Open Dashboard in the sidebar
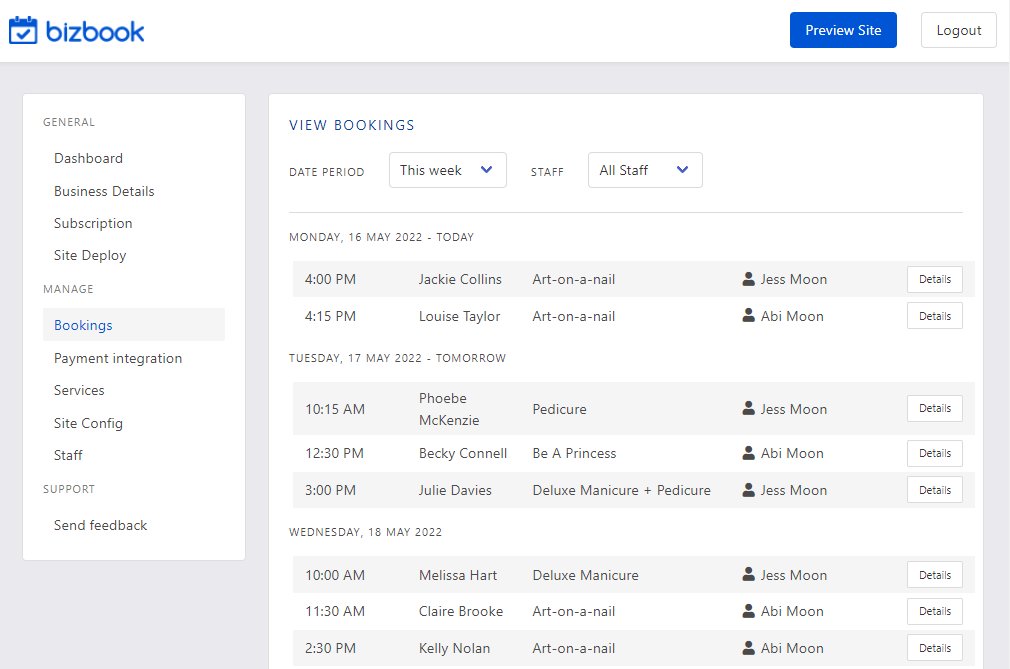1010x669 pixels. click(x=88, y=158)
